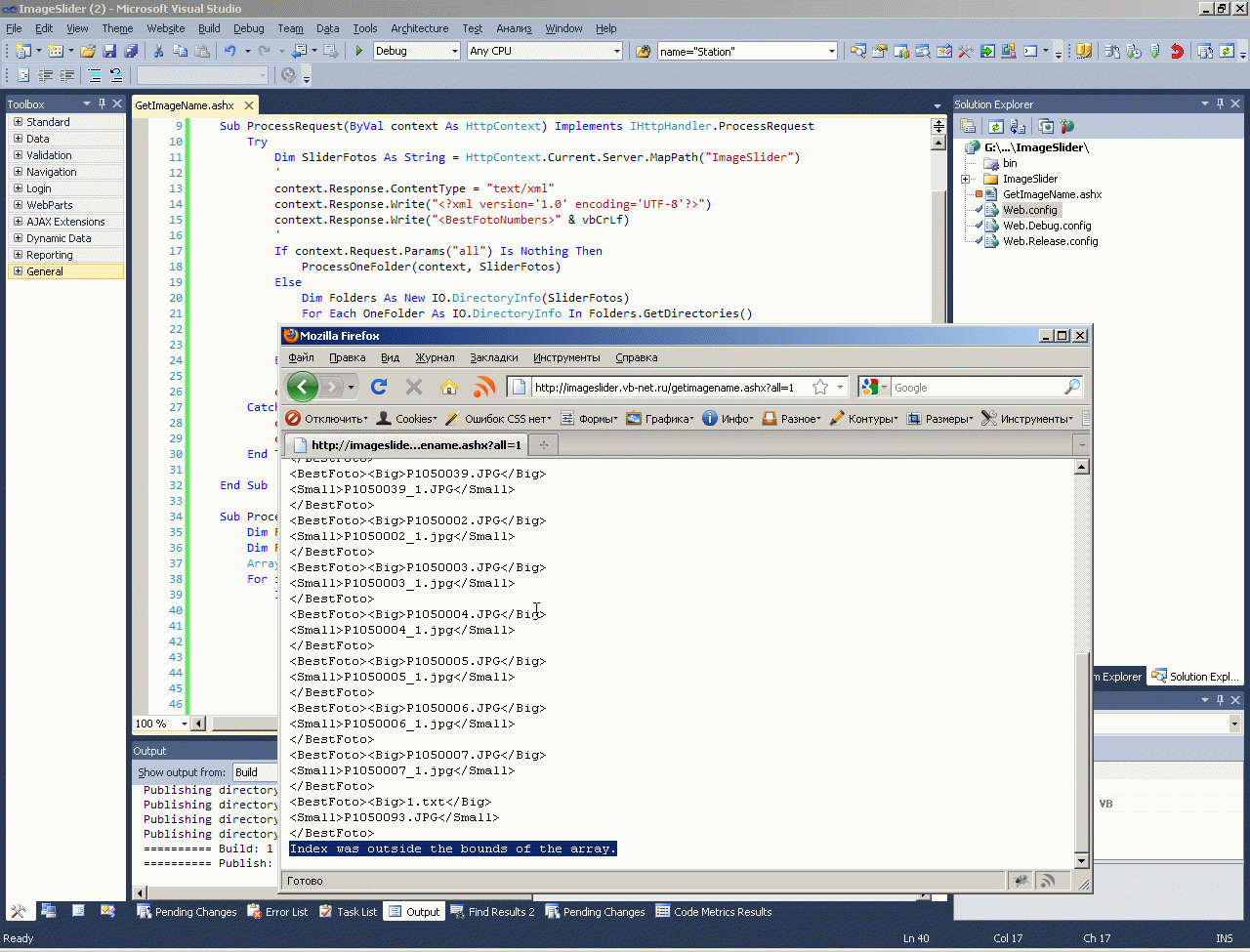Open the Cookies web developer menu

(406, 419)
